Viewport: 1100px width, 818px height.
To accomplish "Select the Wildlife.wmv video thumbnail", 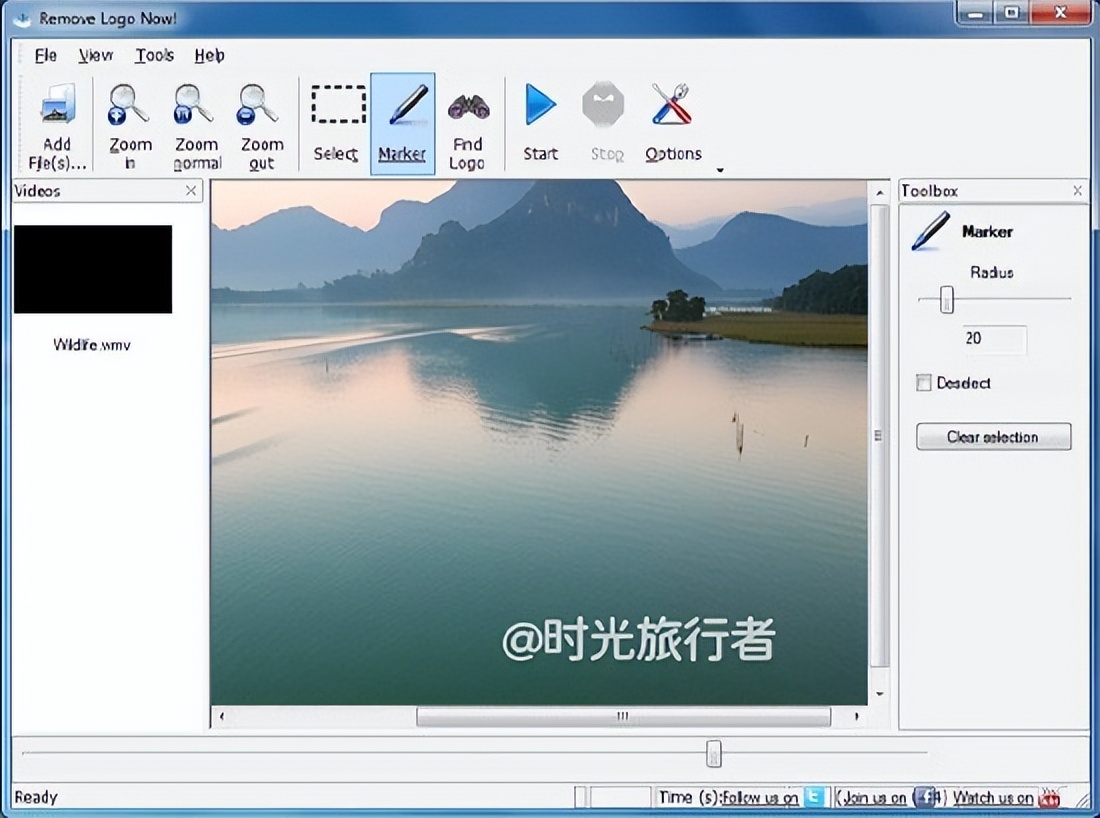I will [93, 269].
